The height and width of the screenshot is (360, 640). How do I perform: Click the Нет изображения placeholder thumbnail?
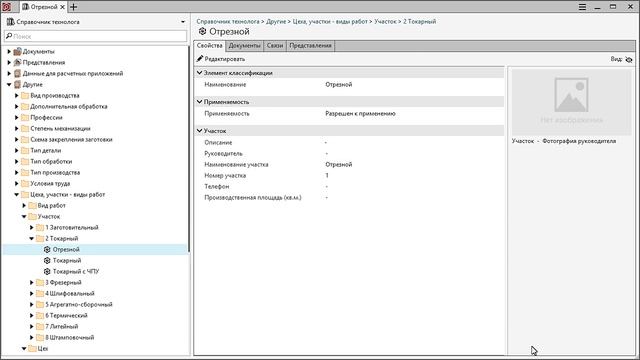click(x=571, y=102)
